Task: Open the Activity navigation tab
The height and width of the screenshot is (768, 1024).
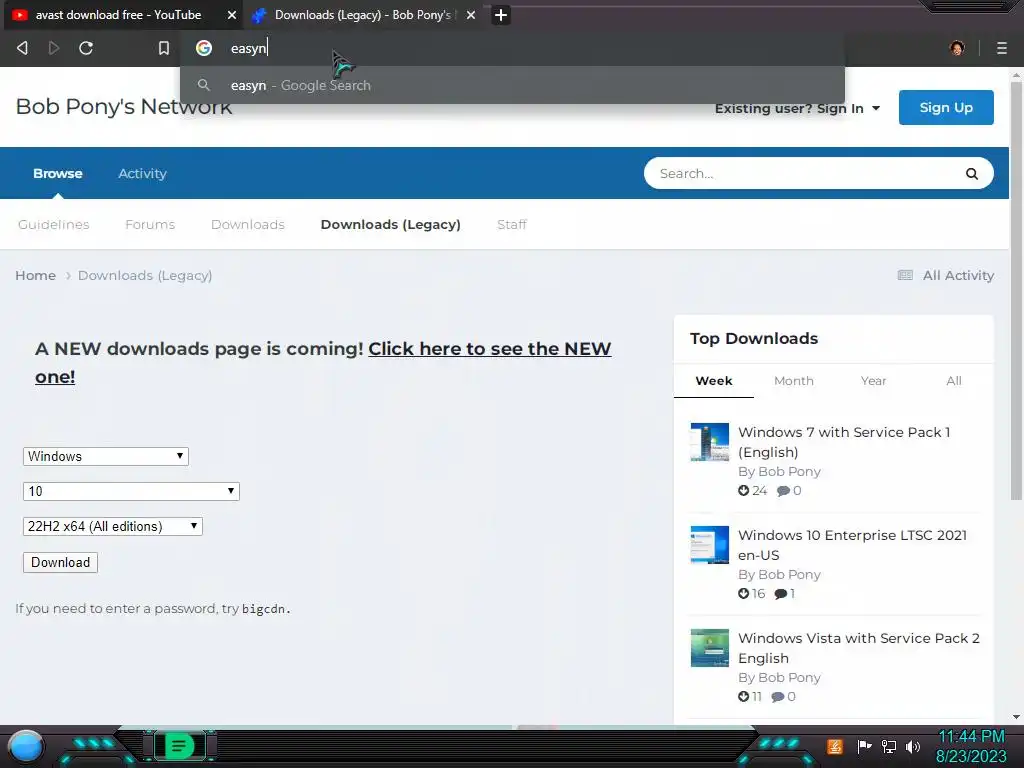Action: 142,174
